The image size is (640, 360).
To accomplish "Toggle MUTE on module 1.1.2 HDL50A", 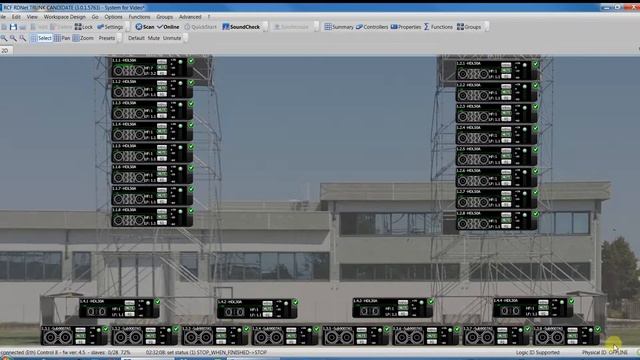I will click(162, 89).
